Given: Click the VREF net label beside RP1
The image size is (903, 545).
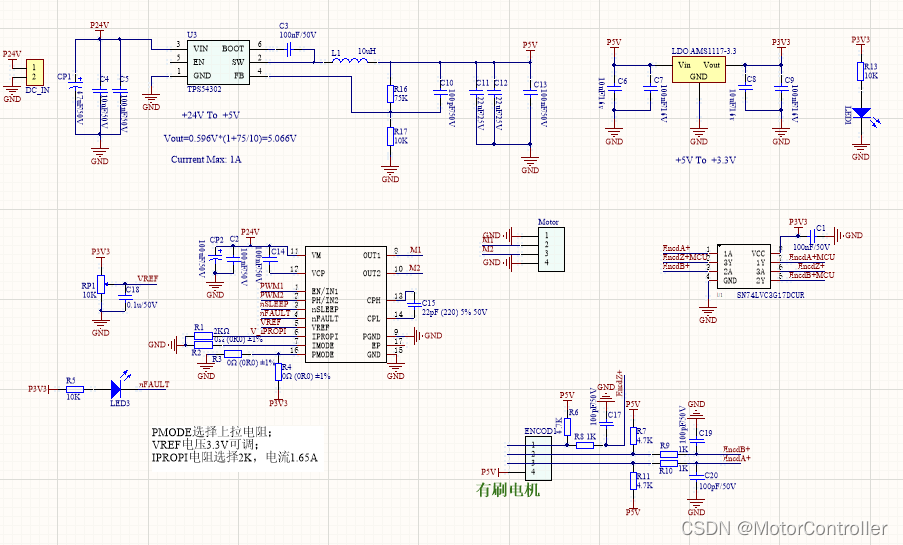Looking at the screenshot, I should point(147,278).
